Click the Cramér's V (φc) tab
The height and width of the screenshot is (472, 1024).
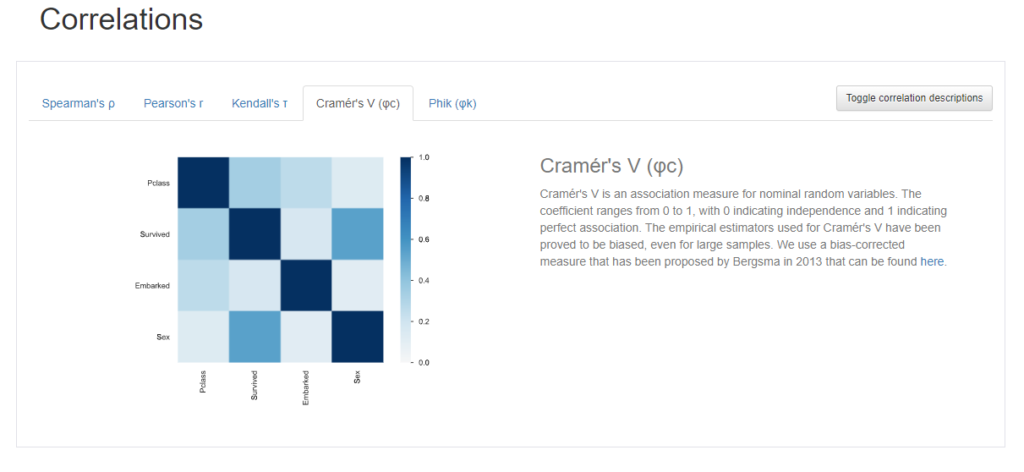coord(358,103)
